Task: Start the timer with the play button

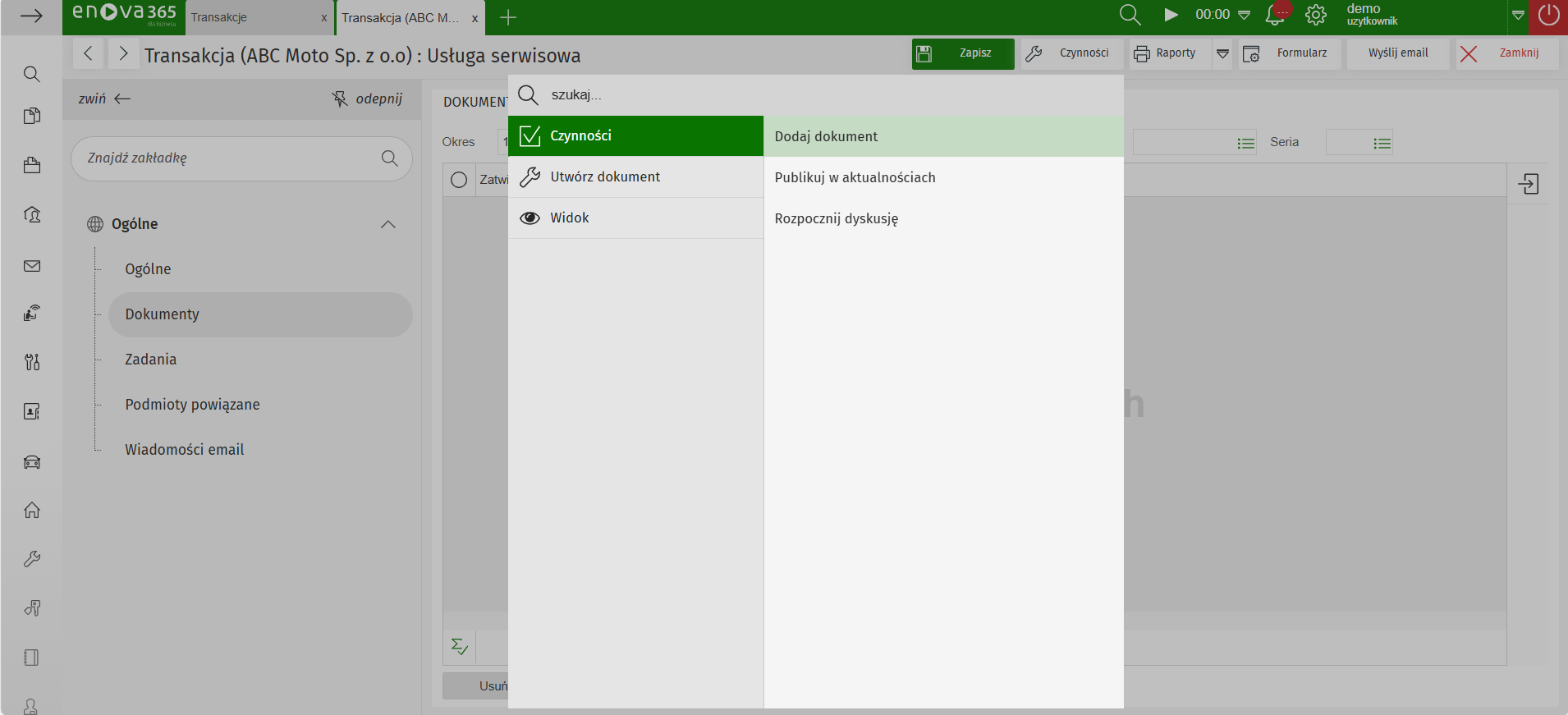Action: point(1171,15)
